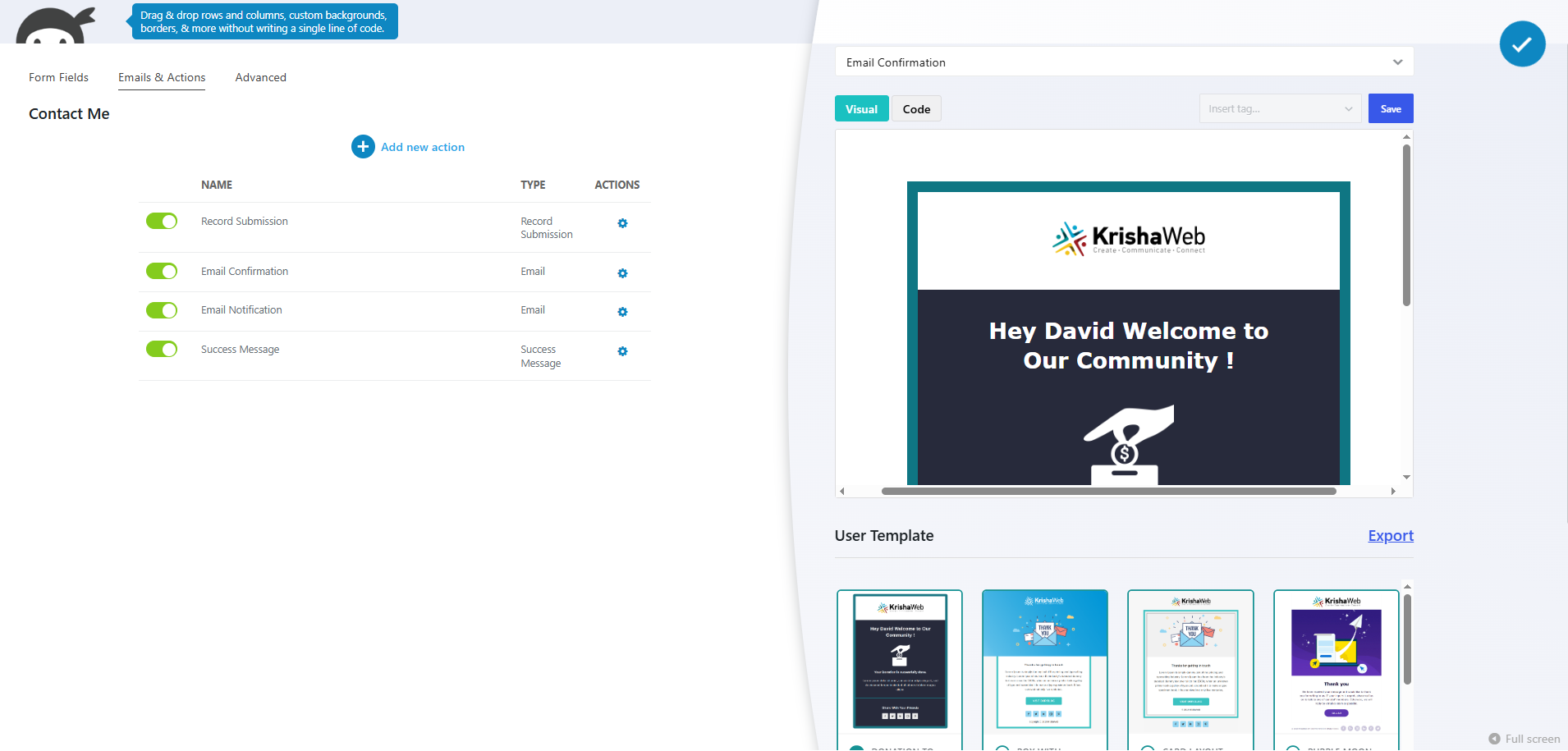
Task: Click the Ninja Forms ninja logo
Action: pos(56,25)
